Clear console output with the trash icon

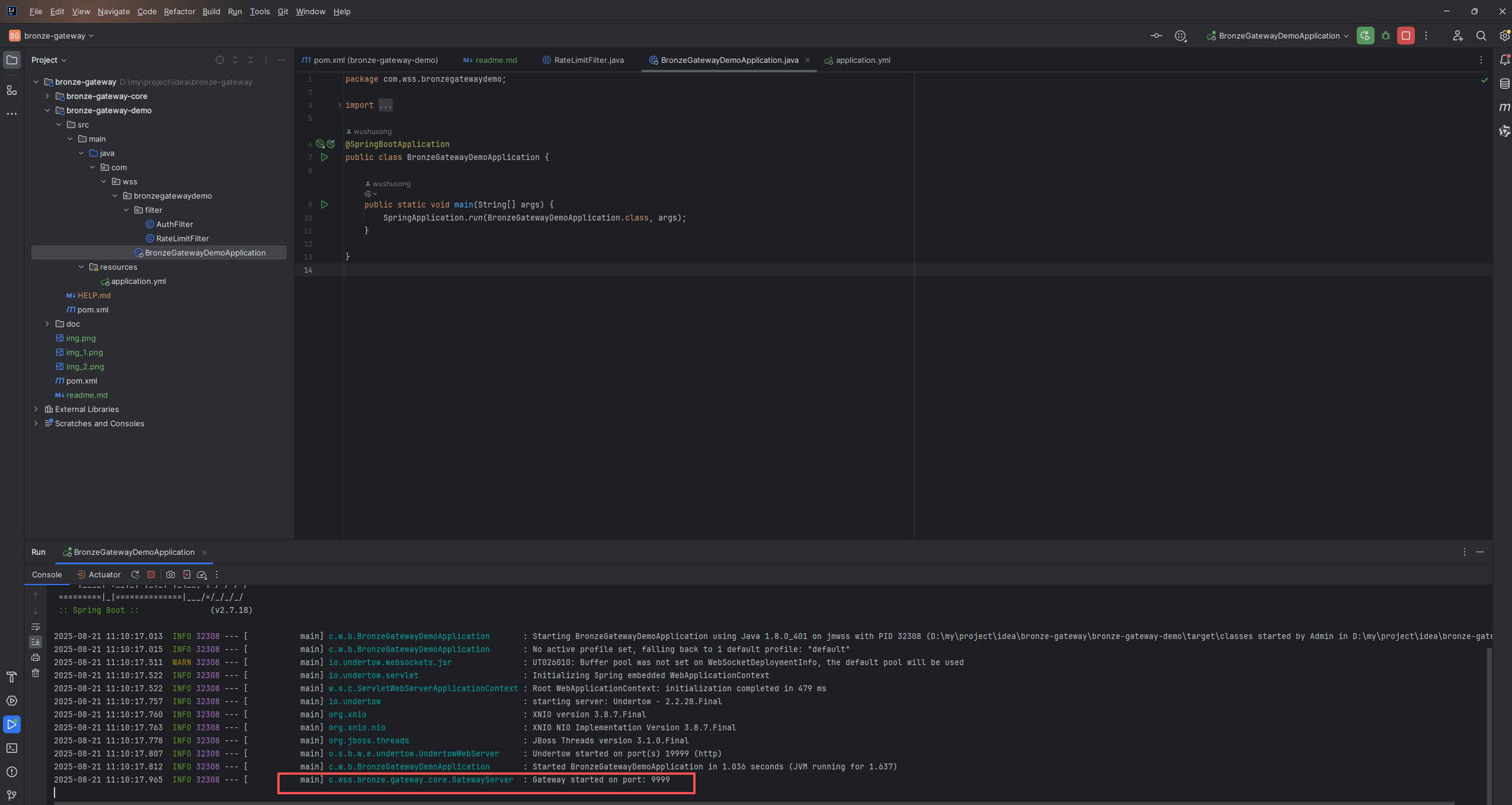36,673
